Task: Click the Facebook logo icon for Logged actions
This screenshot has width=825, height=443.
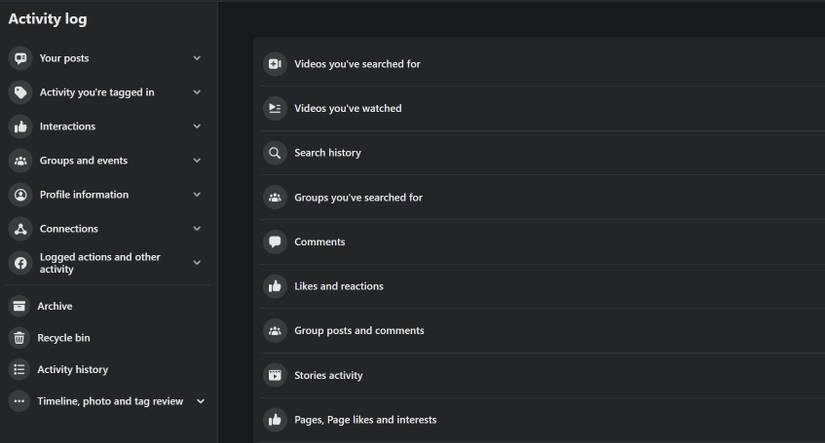Action: [21, 263]
